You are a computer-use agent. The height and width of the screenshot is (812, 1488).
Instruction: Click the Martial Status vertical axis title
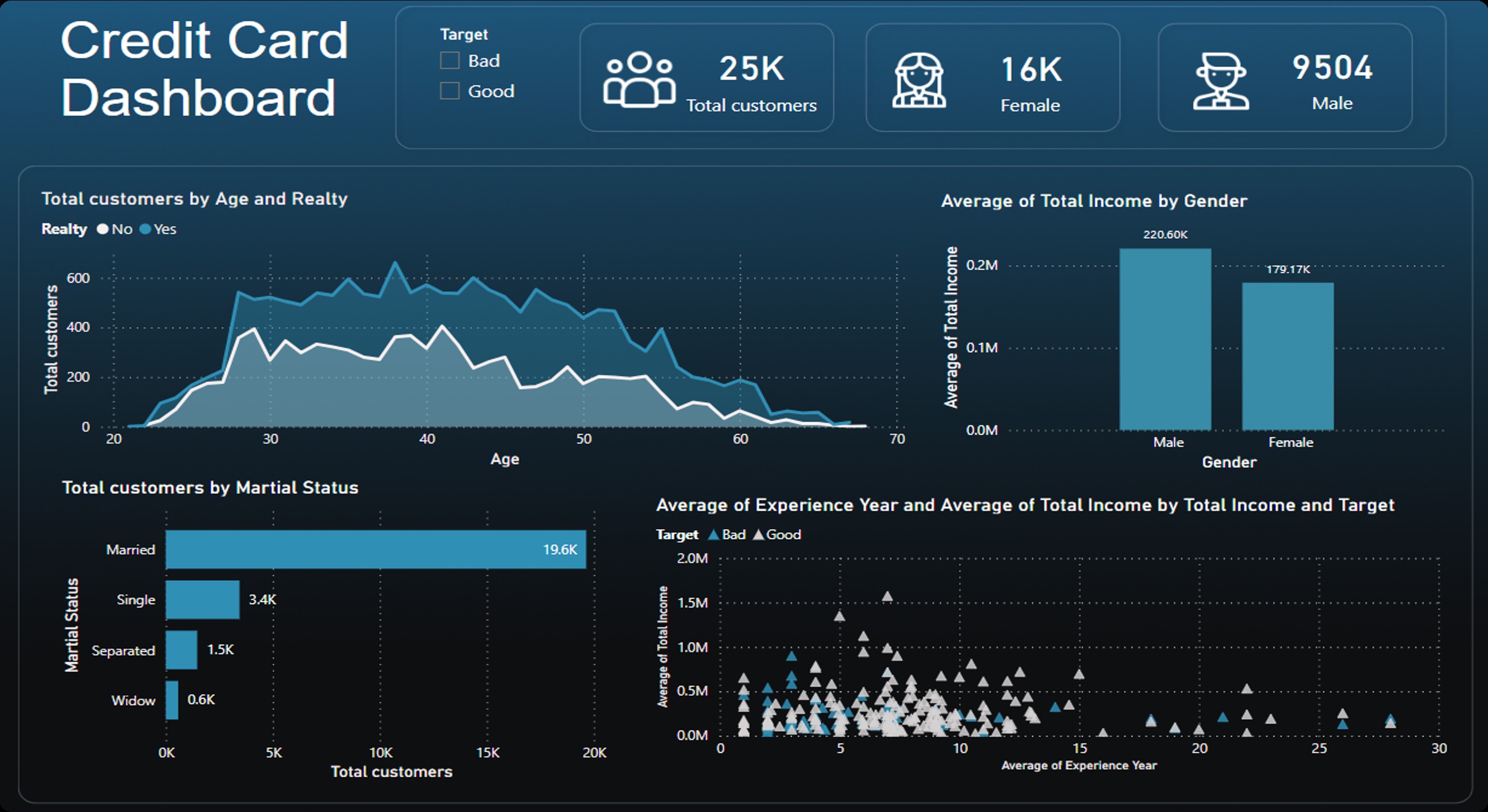point(71,625)
